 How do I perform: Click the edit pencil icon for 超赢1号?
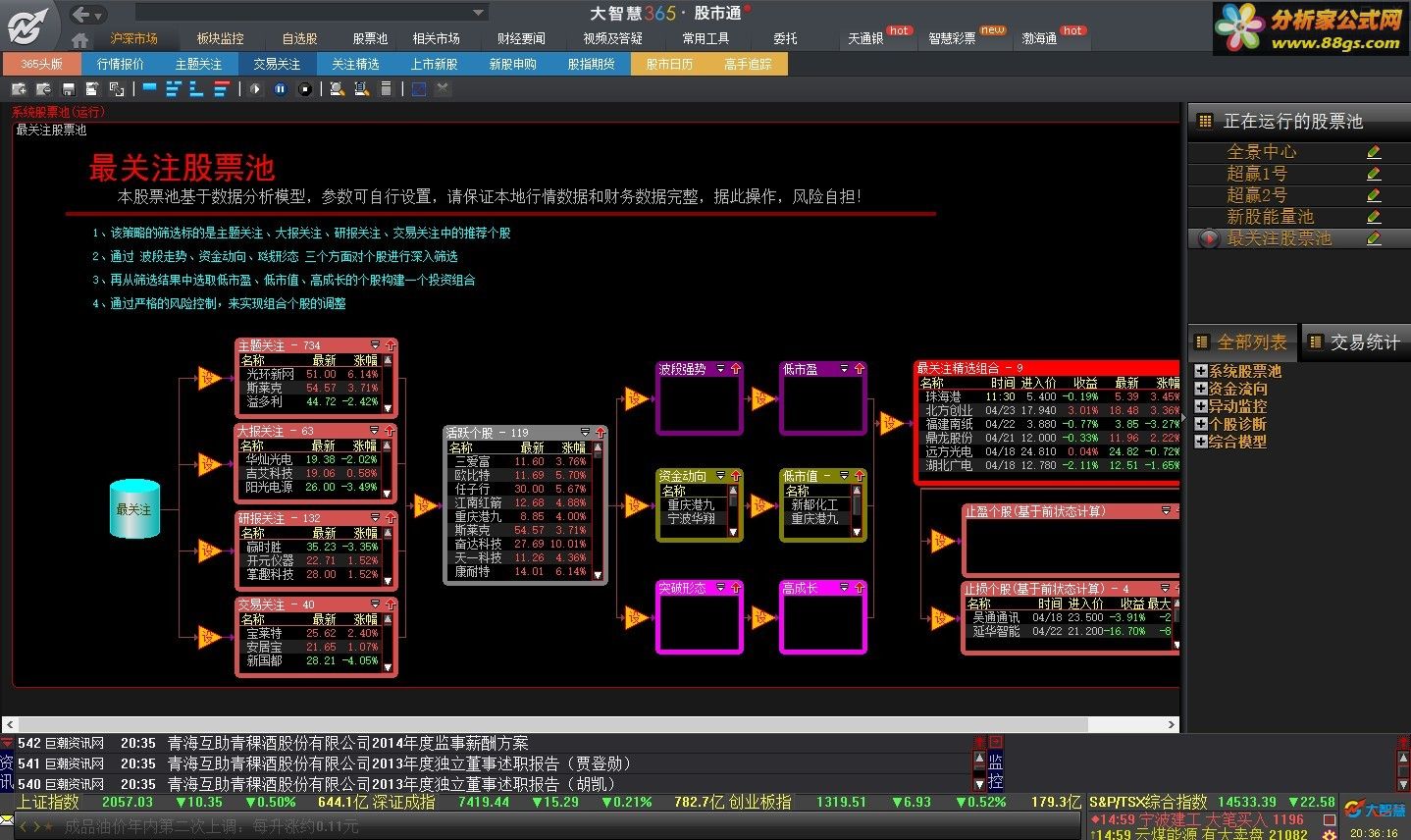click(x=1374, y=174)
